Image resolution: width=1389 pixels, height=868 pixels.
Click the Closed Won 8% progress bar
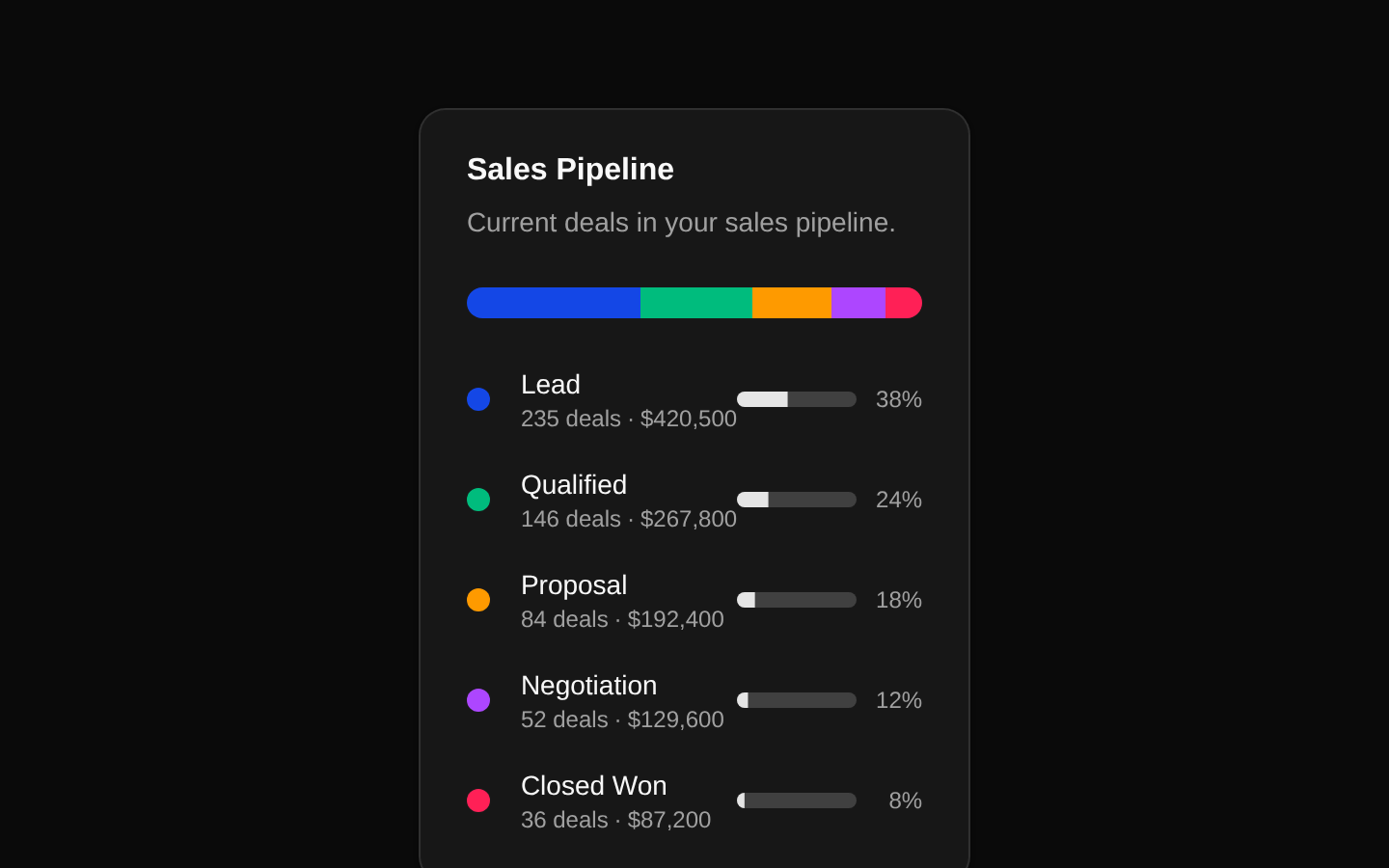[x=797, y=800]
